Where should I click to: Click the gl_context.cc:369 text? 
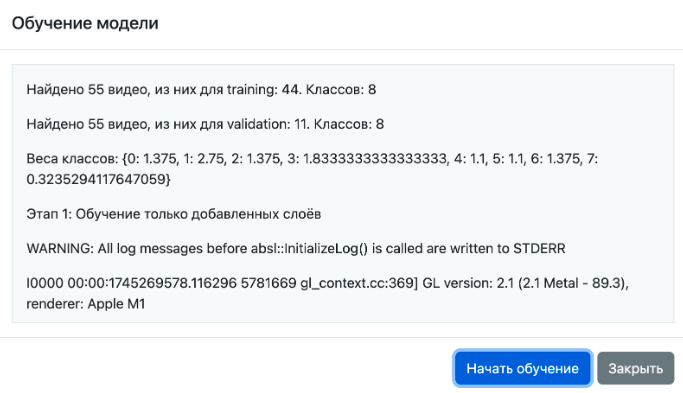[x=357, y=283]
